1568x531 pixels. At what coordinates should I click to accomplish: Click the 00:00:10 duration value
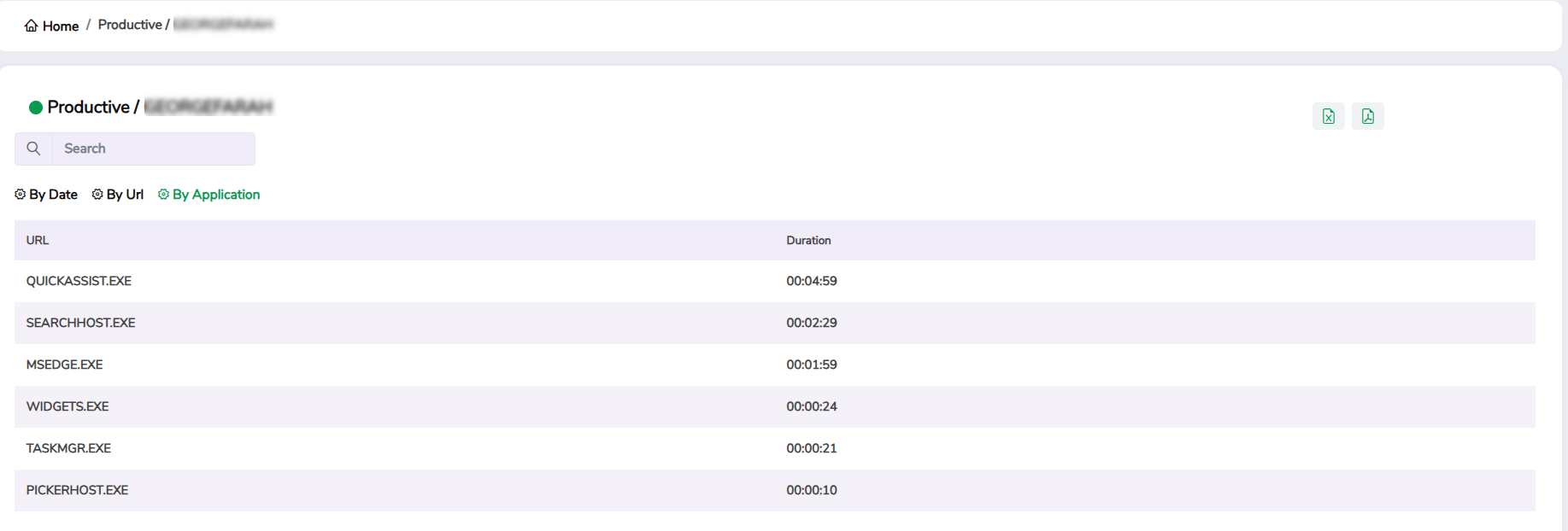811,490
